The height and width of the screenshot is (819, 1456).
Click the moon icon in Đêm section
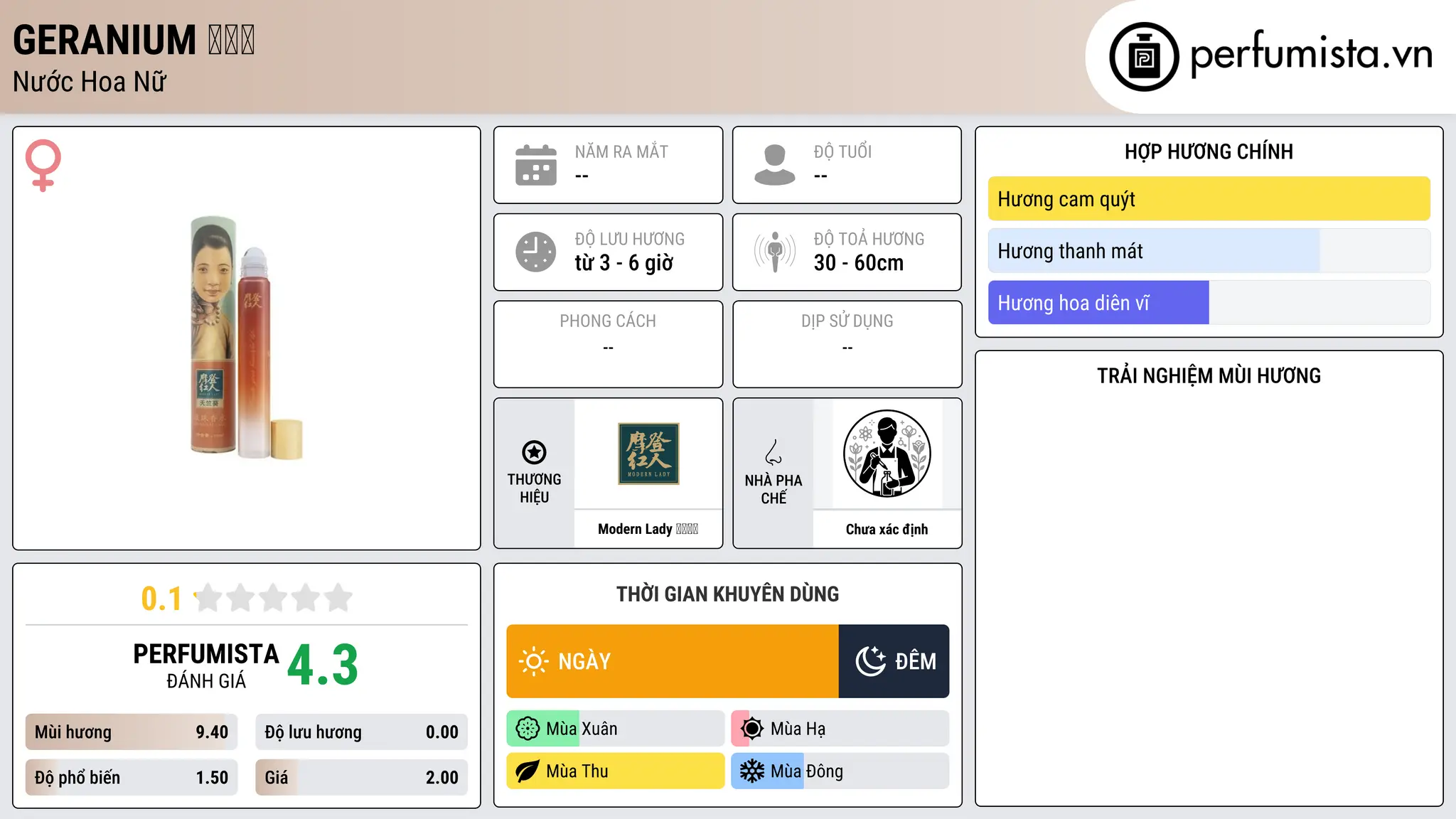click(870, 661)
